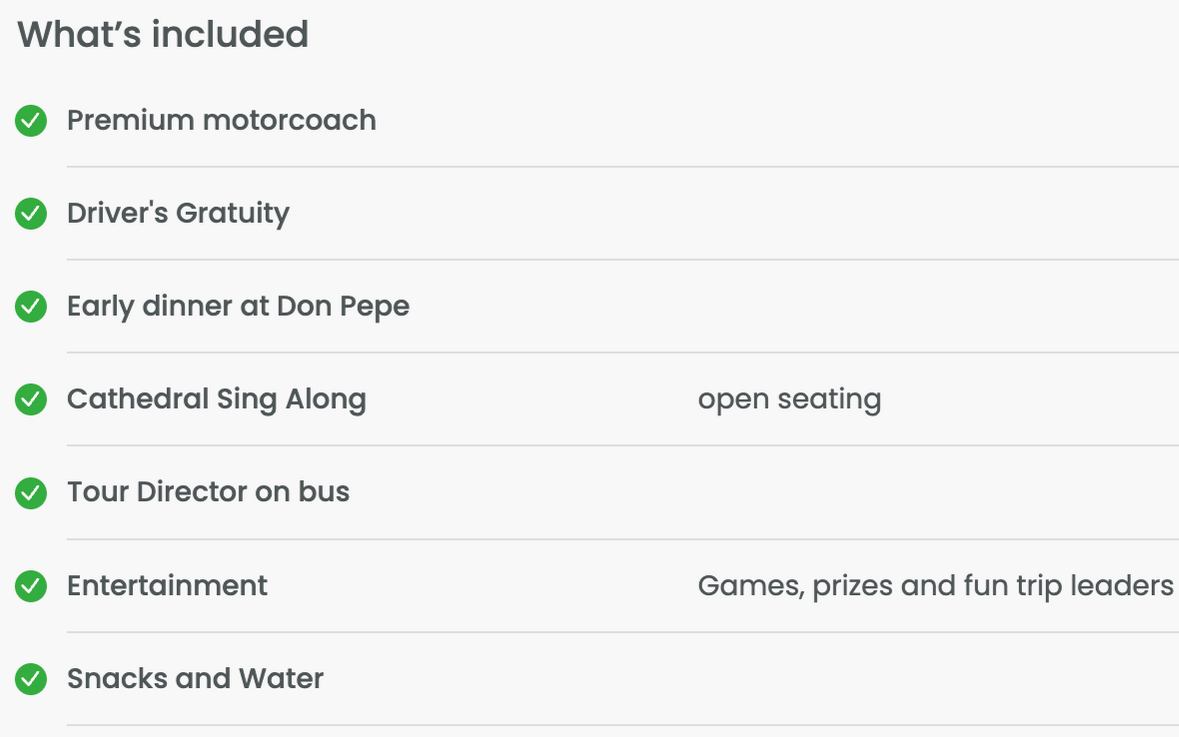Select the "Entertainment" item label
The height and width of the screenshot is (737, 1179).
pos(167,585)
